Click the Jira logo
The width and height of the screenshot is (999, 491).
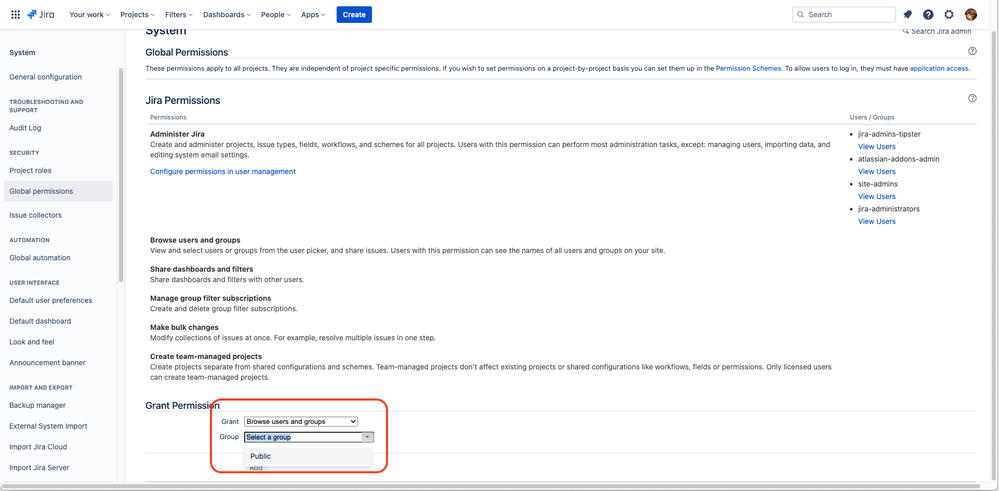coord(41,15)
